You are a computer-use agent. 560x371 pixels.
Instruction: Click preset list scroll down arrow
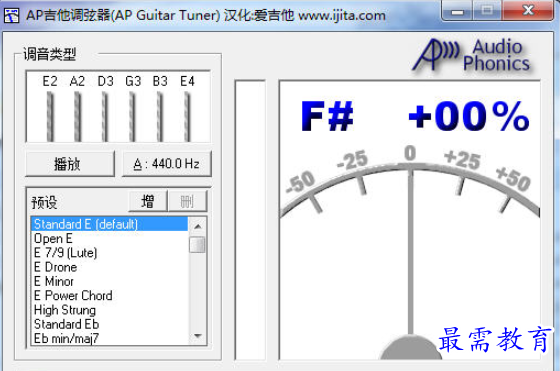(198, 336)
